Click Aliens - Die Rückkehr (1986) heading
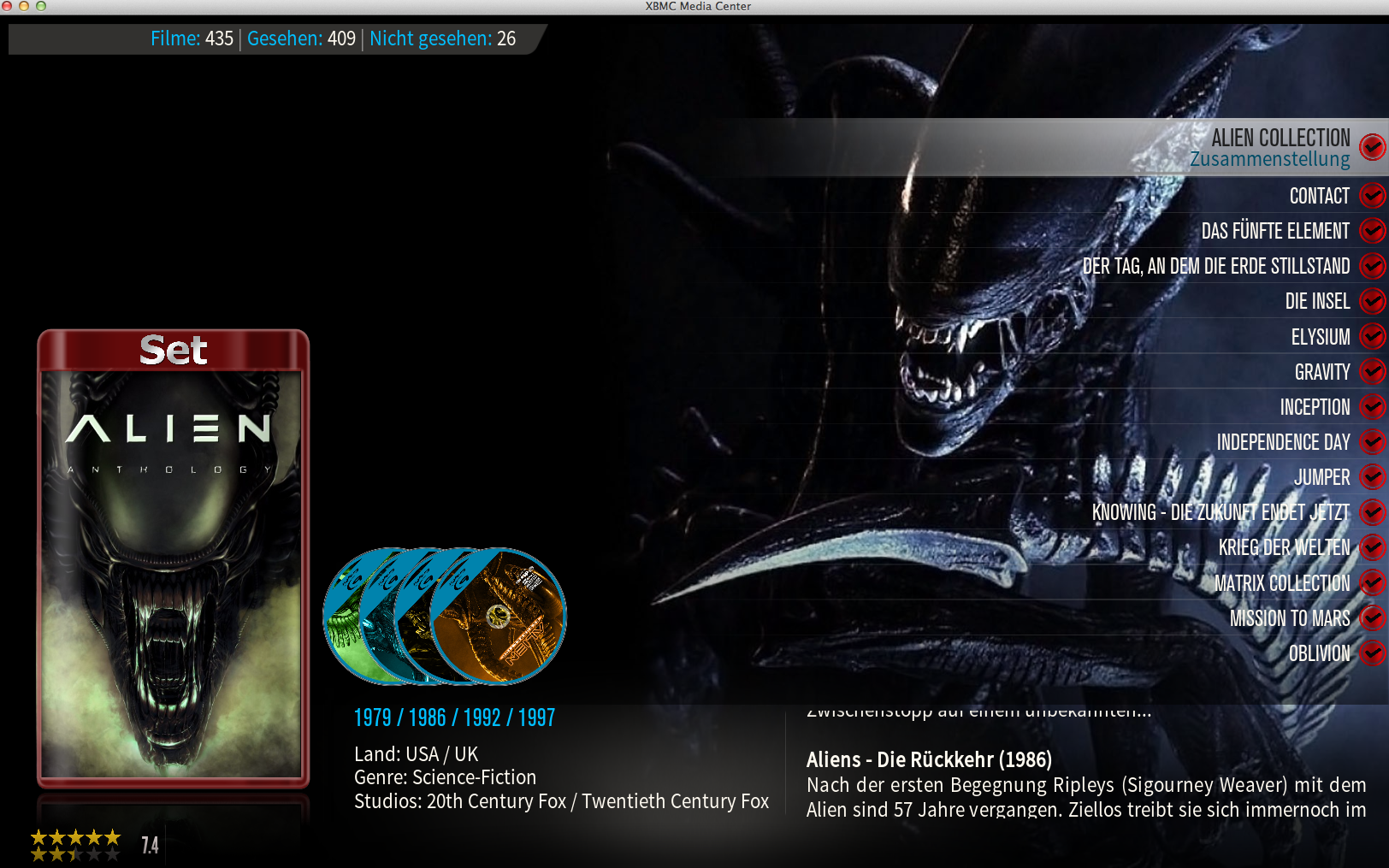This screenshot has height=868, width=1389. [929, 759]
